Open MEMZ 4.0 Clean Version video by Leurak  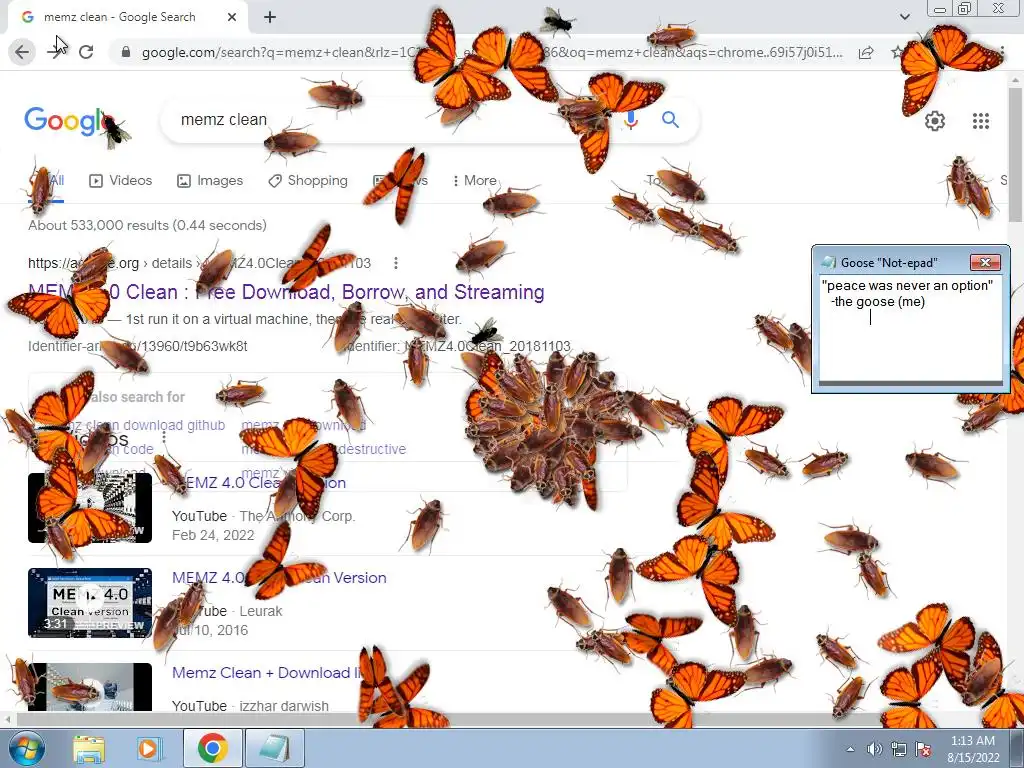[279, 578]
